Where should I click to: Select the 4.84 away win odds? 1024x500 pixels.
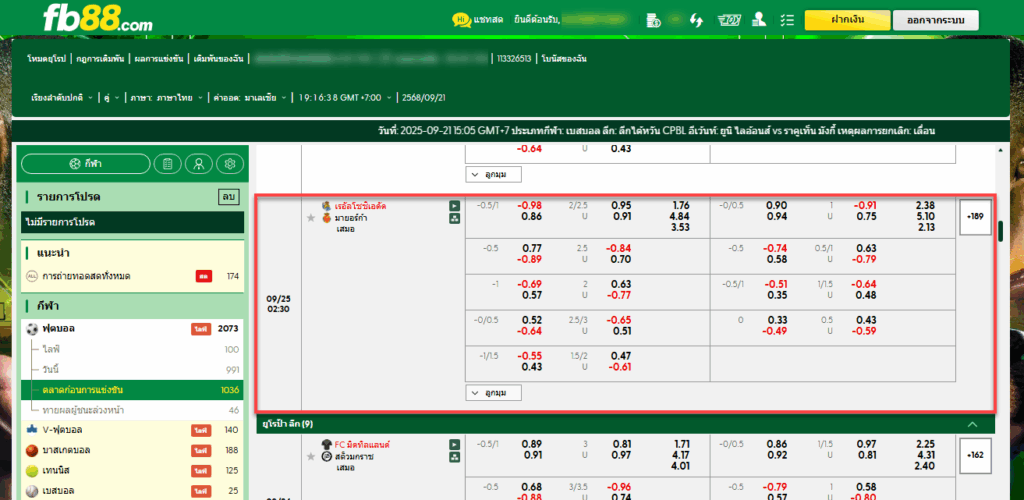point(680,217)
